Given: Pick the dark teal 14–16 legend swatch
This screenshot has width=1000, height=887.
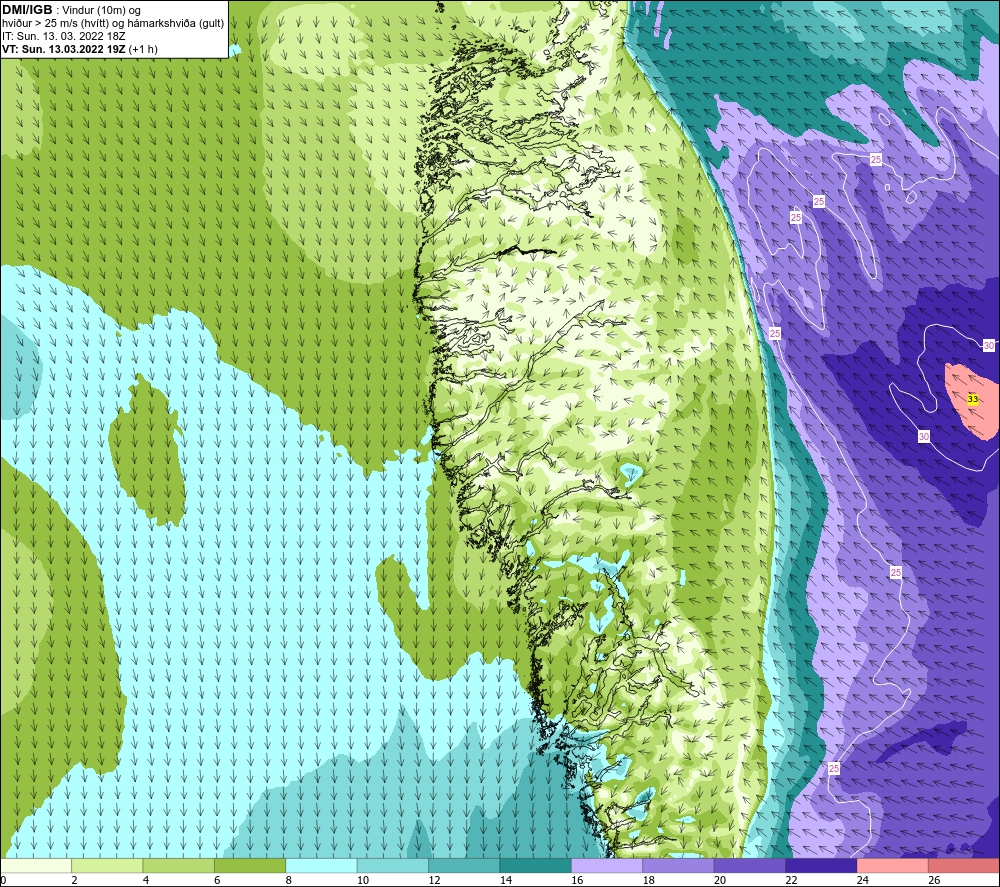Looking at the screenshot, I should click(x=536, y=865).
